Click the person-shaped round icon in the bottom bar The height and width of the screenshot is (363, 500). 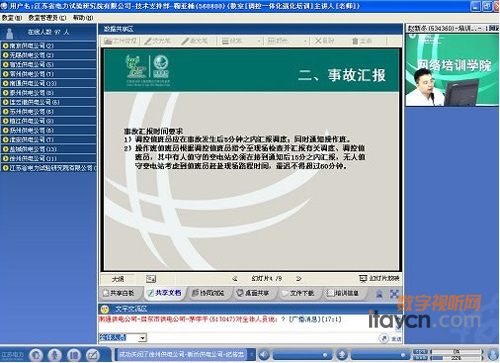55,355
